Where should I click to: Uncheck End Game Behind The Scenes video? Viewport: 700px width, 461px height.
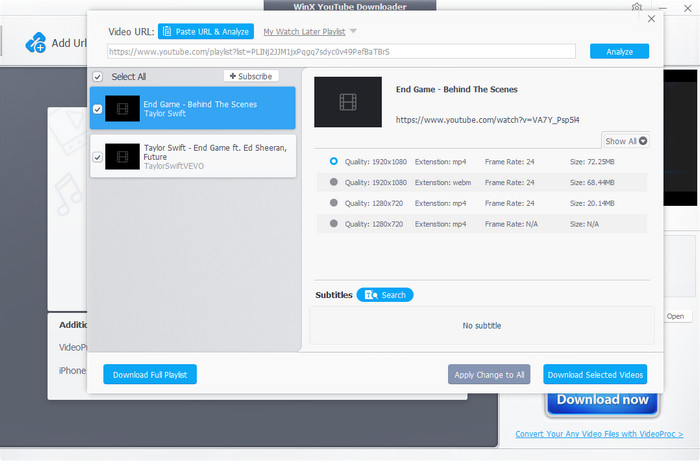pyautogui.click(x=97, y=109)
